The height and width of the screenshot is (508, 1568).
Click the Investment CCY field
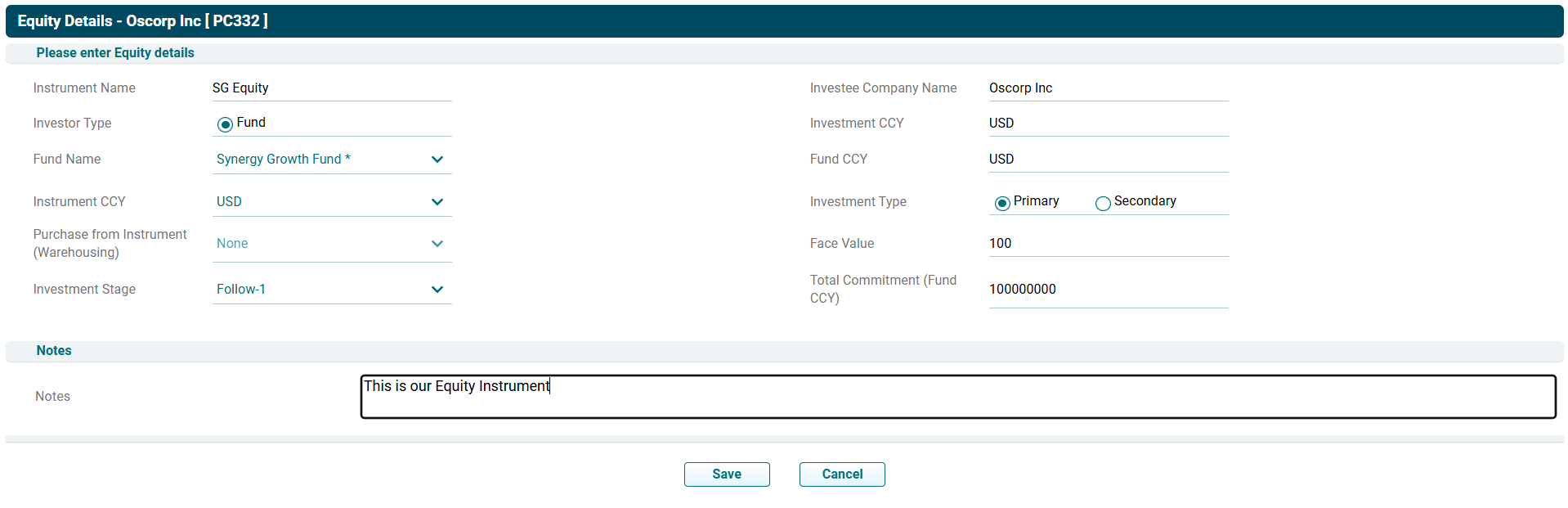coord(1108,124)
